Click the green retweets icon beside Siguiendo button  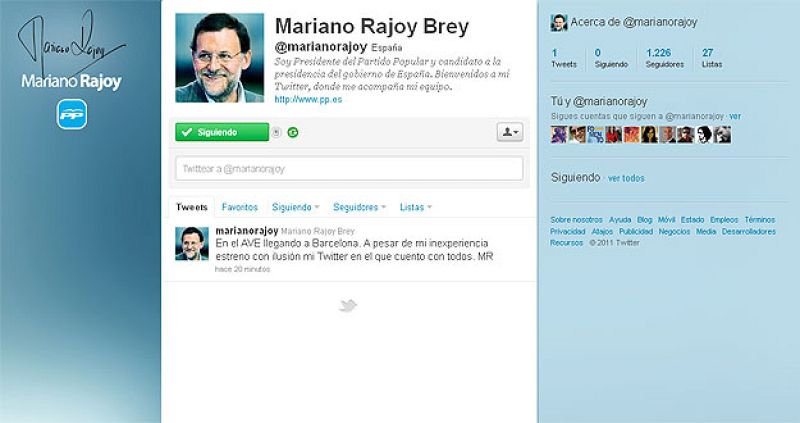[x=293, y=133]
